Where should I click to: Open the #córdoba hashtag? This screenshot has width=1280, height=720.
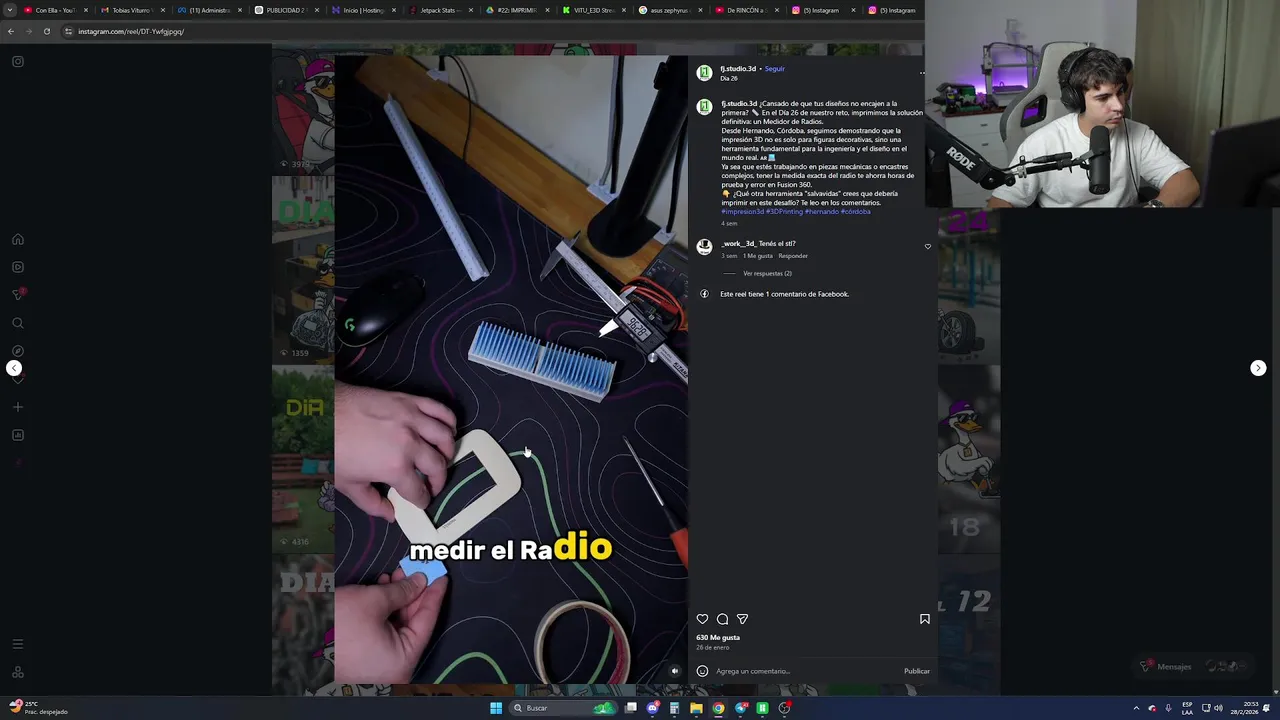coord(856,212)
